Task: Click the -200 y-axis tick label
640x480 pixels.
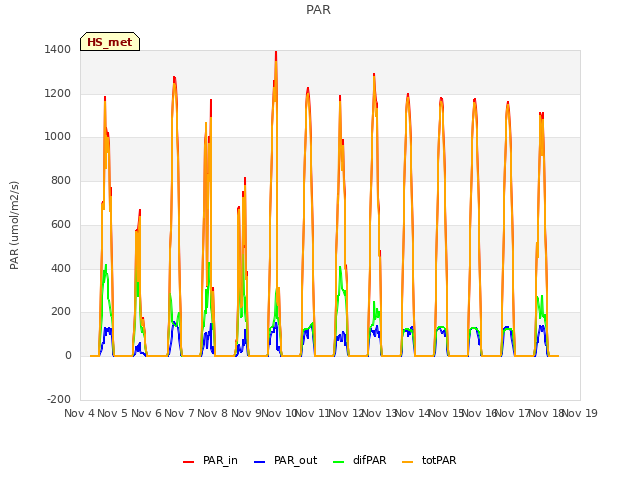Action: coord(59,399)
